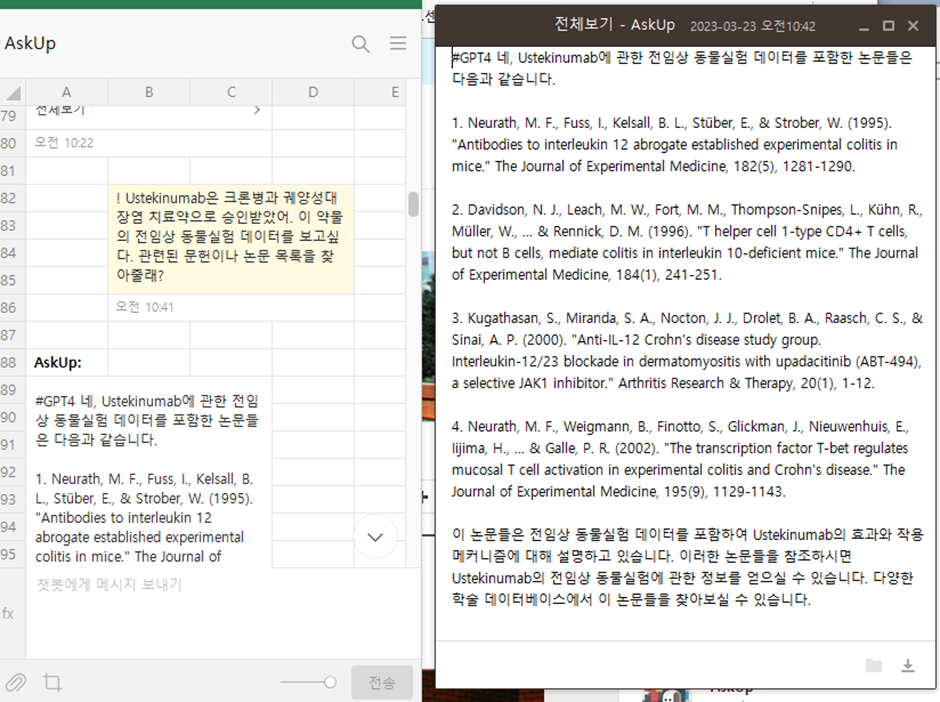Click the fx formula label
This screenshot has width=940, height=702.
[x=8, y=613]
